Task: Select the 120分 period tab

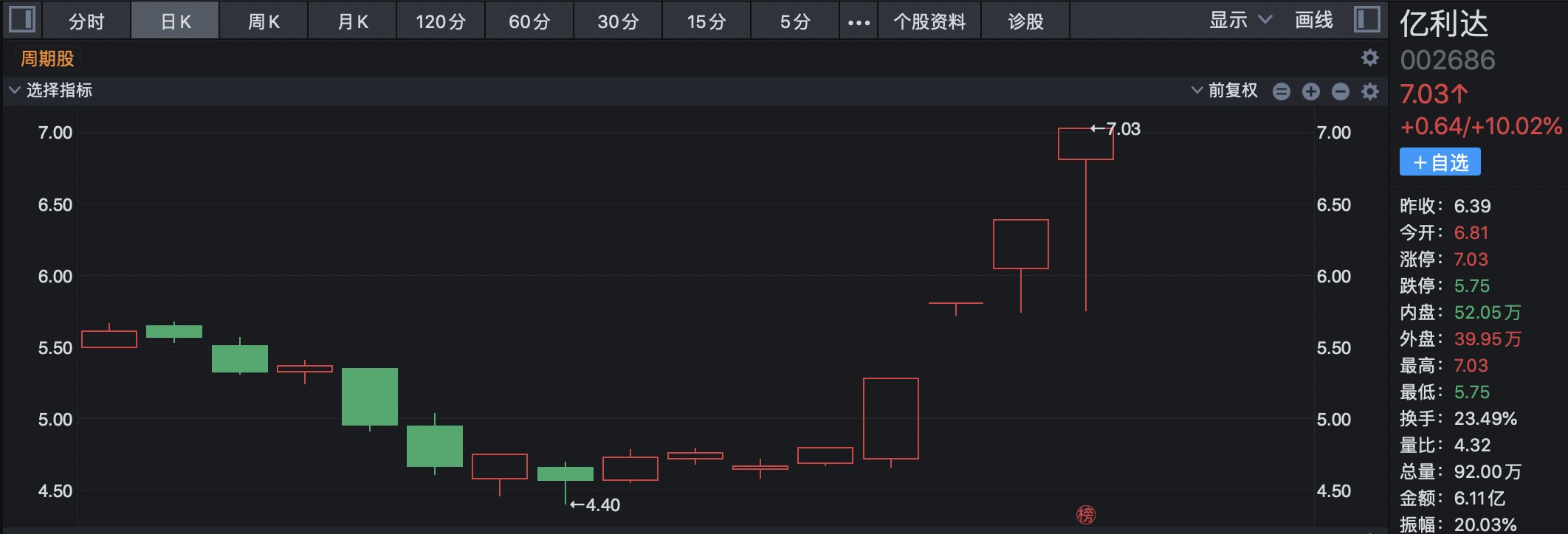Action: click(x=441, y=21)
